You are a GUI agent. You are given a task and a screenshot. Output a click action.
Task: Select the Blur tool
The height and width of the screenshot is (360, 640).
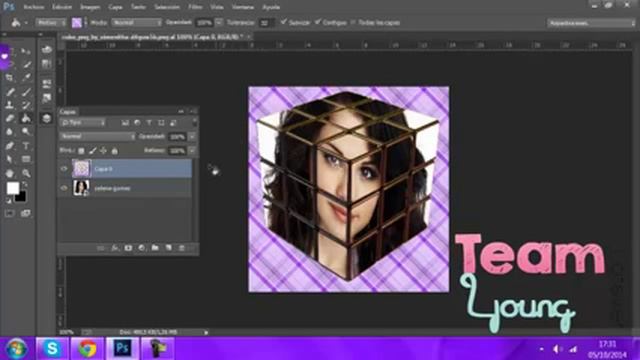click(x=10, y=132)
